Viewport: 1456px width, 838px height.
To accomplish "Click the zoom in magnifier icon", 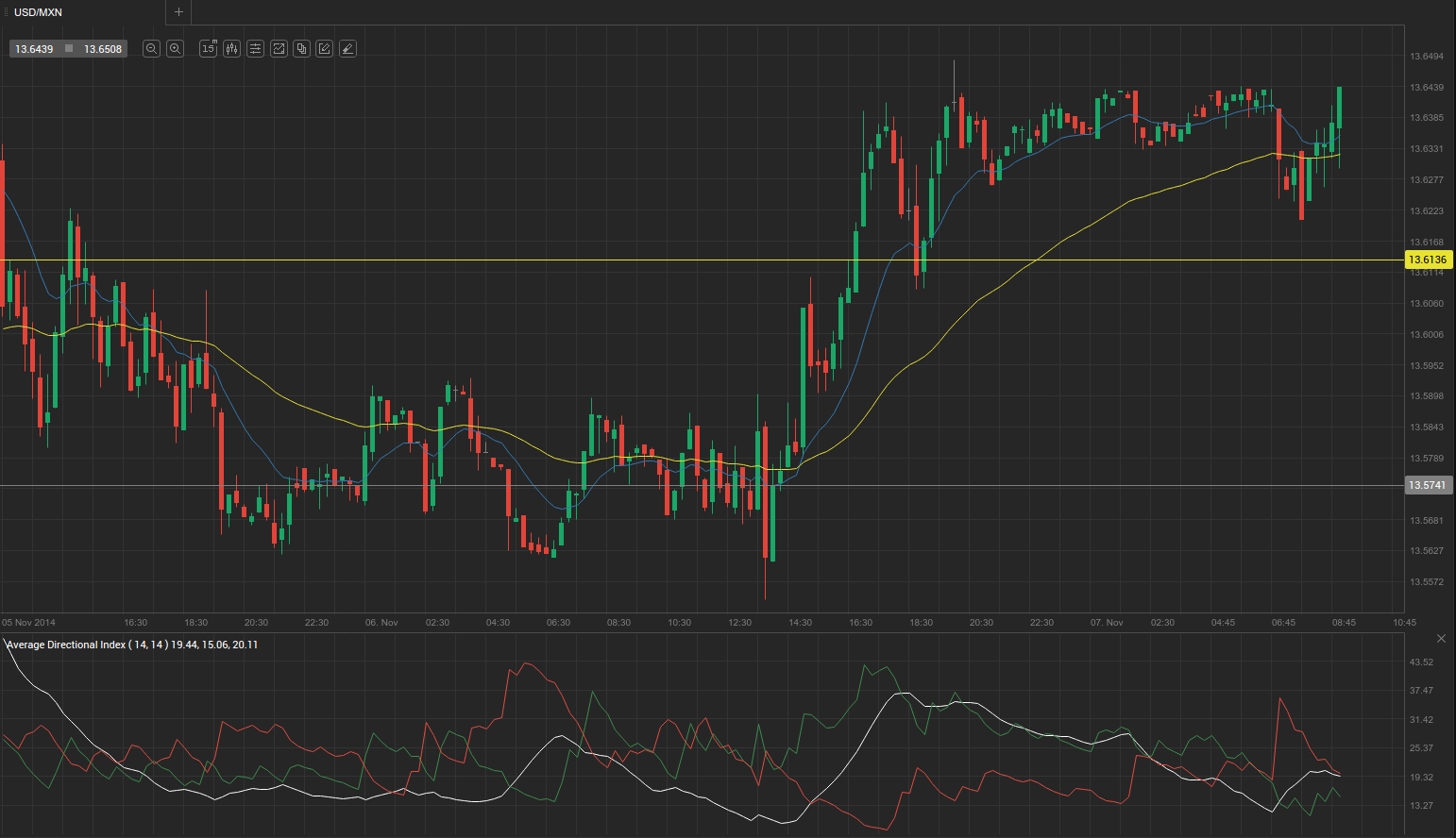I will click(175, 49).
